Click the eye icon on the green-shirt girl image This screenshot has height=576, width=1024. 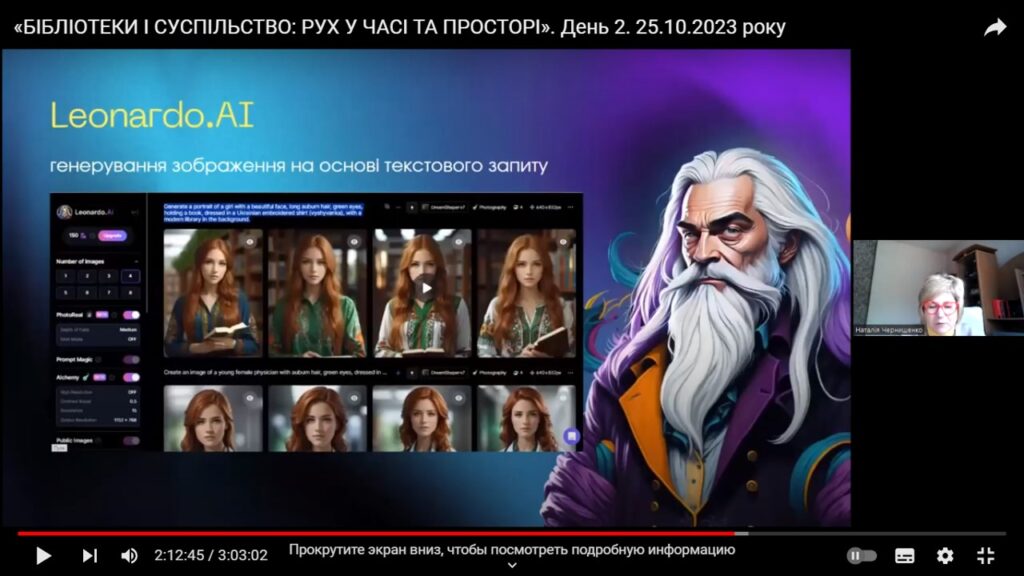(x=355, y=242)
